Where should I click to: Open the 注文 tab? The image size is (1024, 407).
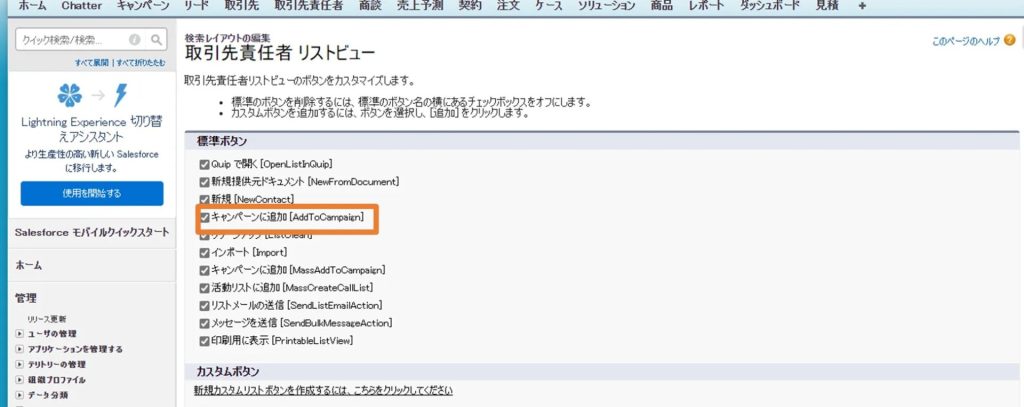click(508, 5)
